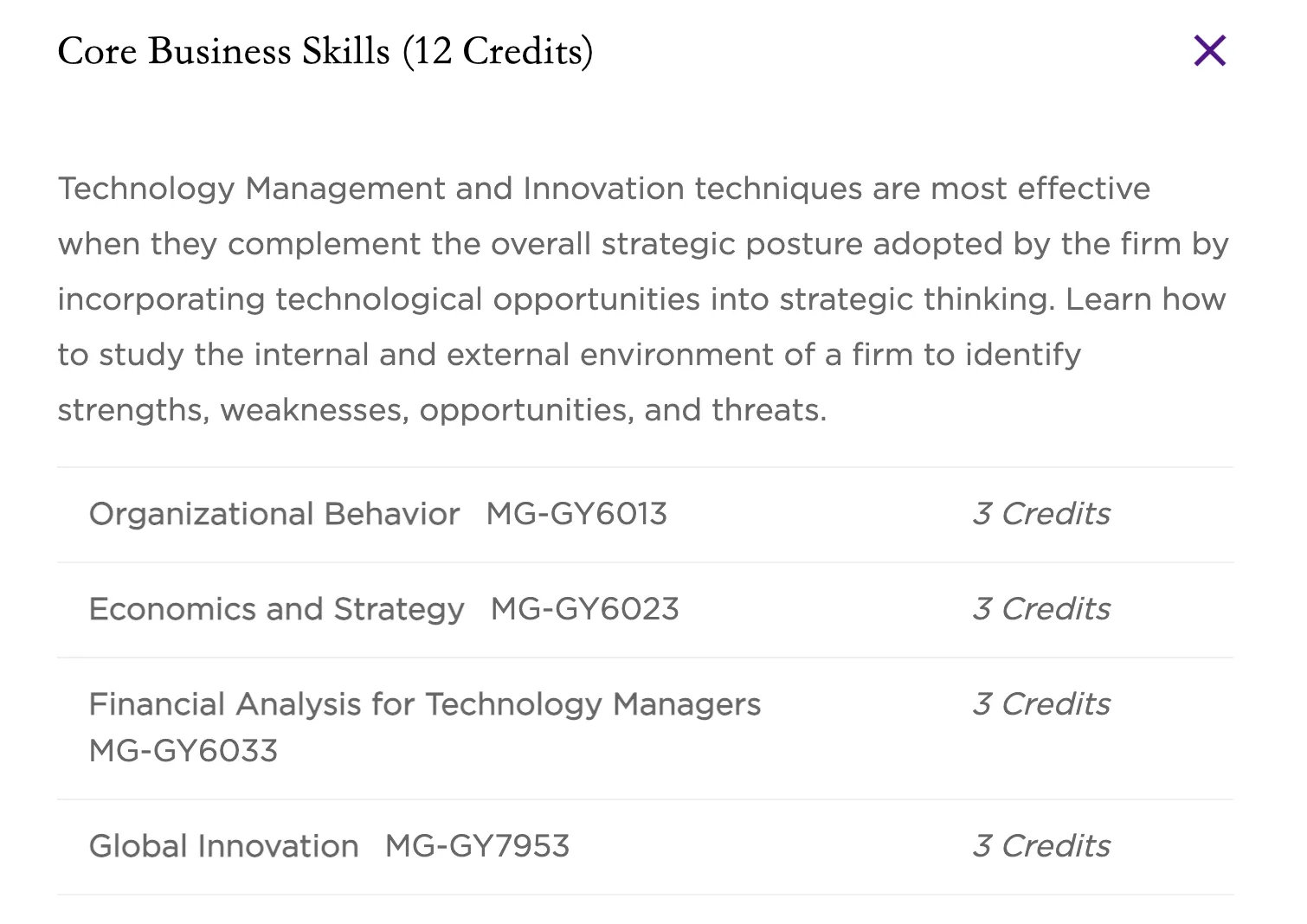Viewport: 1307px width, 924px height.
Task: Click 3 Credits beside Organizational Behavior
Action: pos(1041,514)
